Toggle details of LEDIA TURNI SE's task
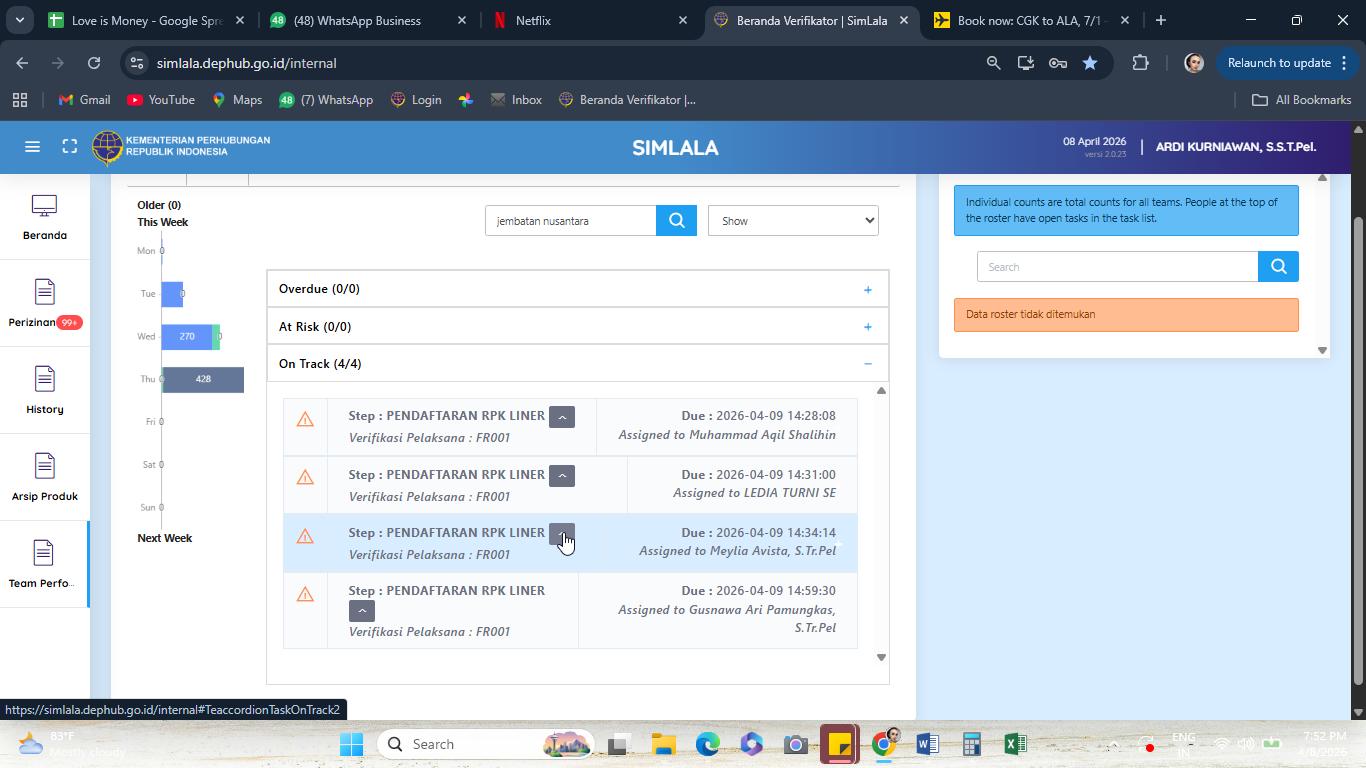The width and height of the screenshot is (1366, 768). click(562, 476)
